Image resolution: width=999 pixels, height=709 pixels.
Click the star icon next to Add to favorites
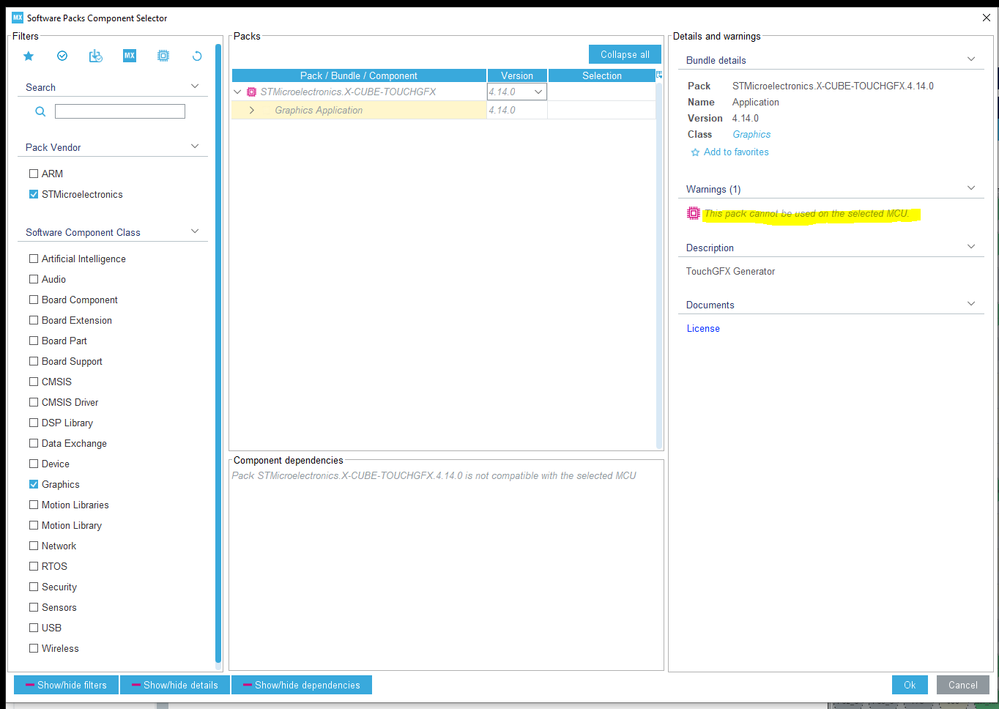(695, 152)
